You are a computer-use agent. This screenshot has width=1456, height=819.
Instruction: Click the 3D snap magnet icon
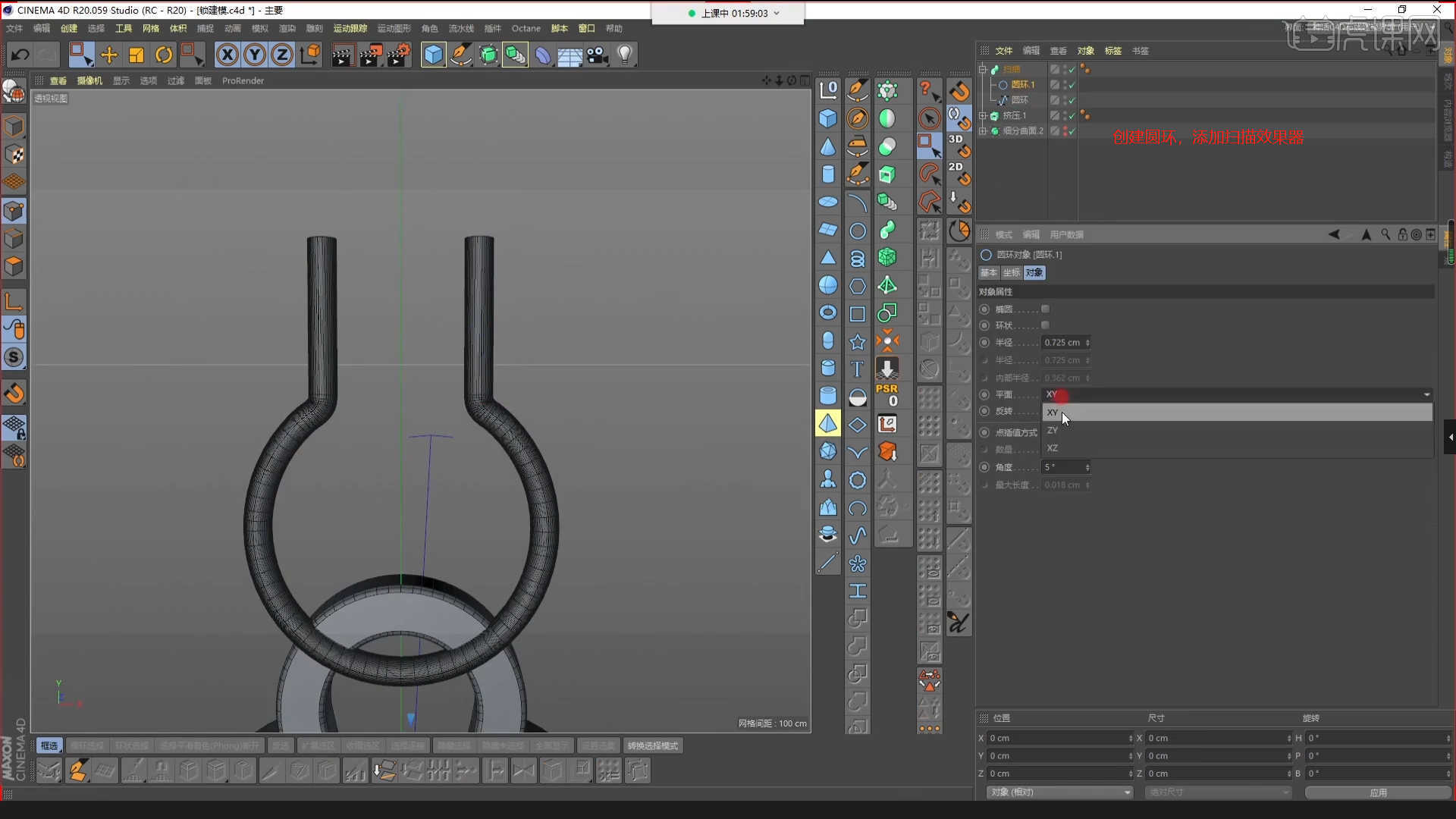coord(959,146)
